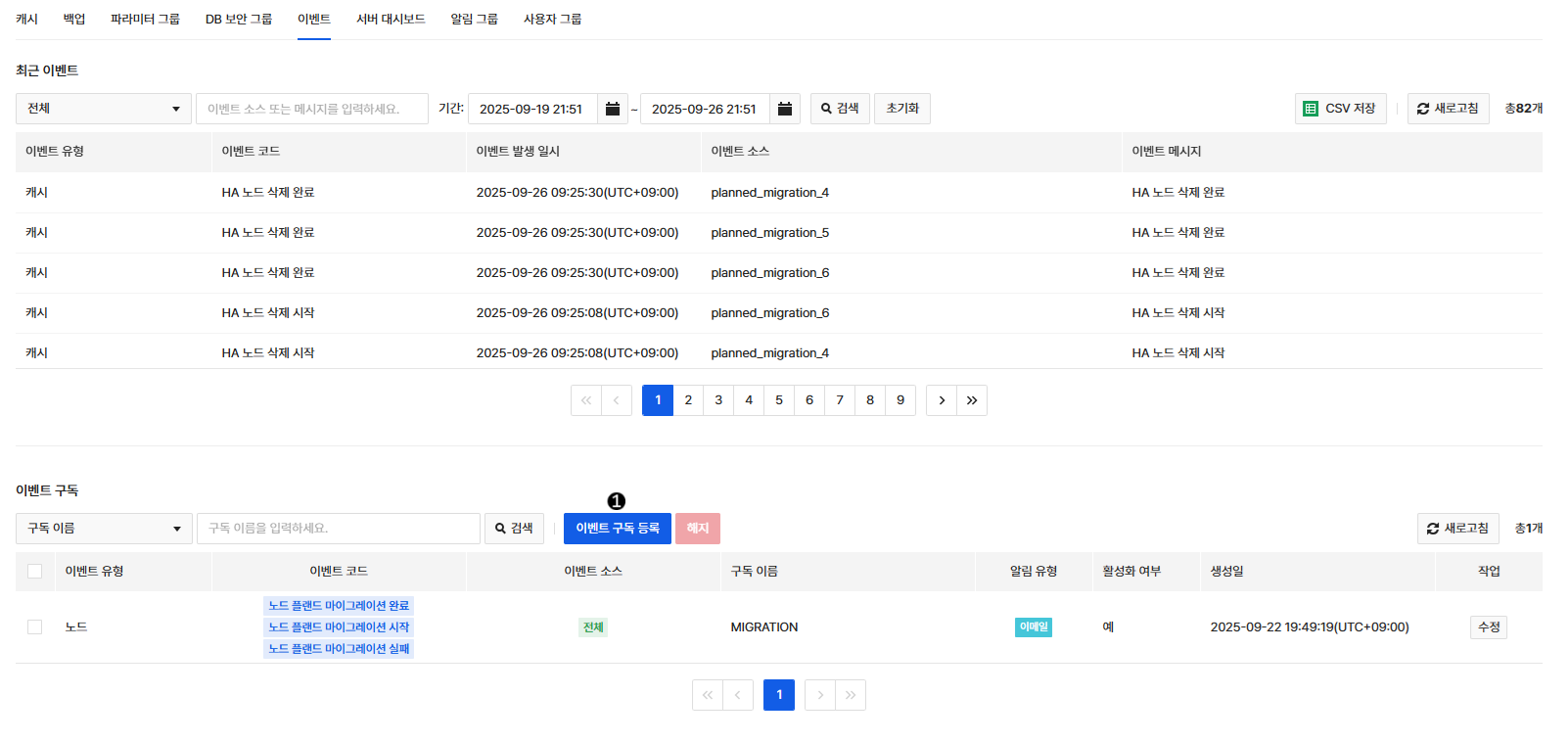Click the CSV 저장 spreadsheet icon button
The image size is (1568, 742).
(x=1340, y=109)
